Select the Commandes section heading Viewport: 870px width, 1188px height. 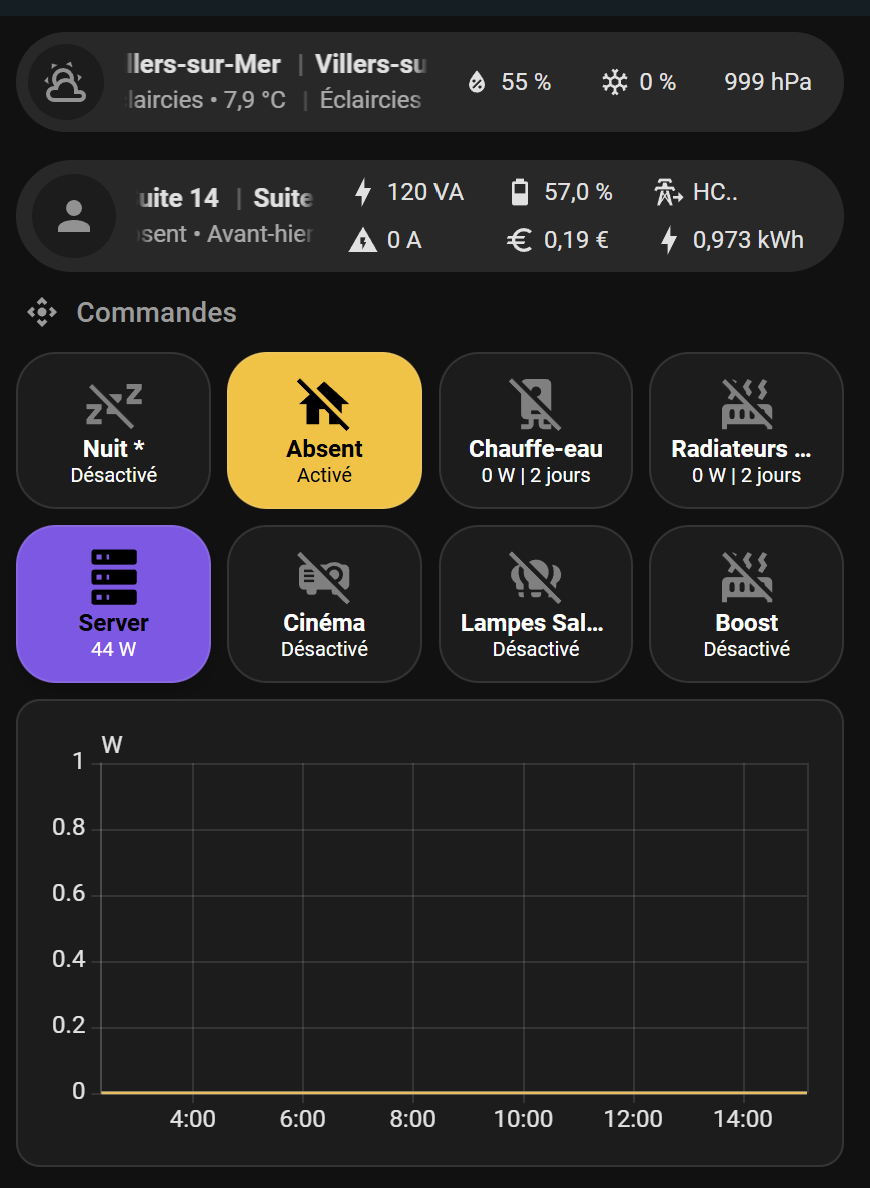tap(156, 312)
